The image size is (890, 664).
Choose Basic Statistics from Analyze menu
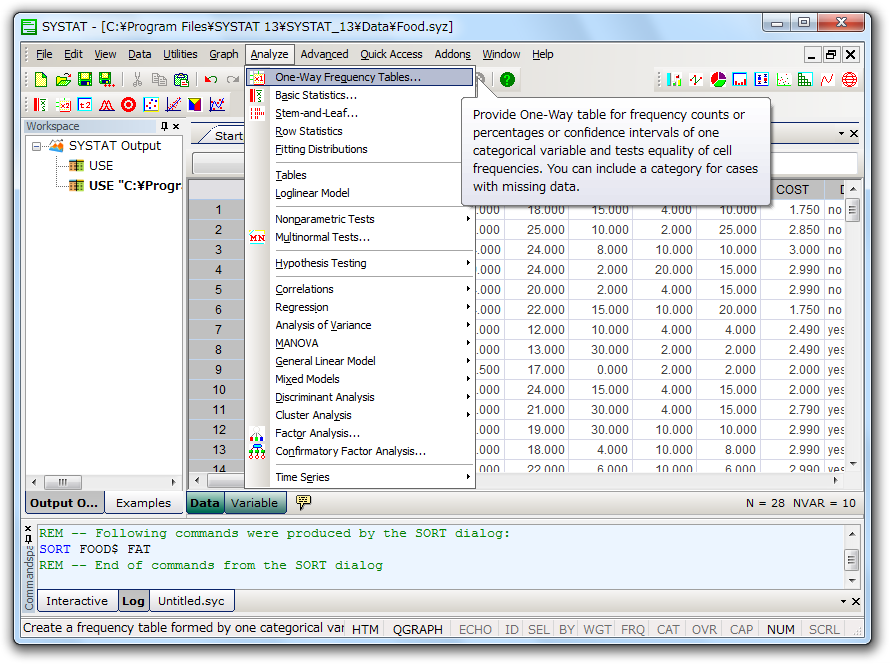(361, 95)
